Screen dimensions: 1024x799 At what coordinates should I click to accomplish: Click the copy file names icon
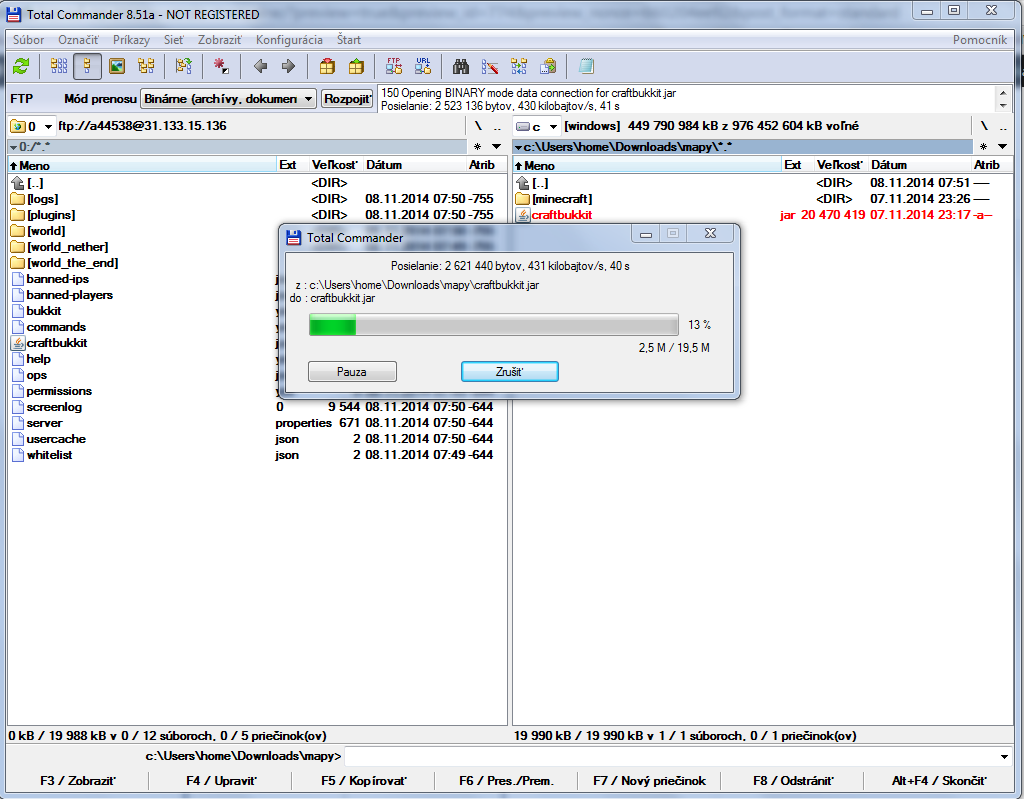coord(548,66)
